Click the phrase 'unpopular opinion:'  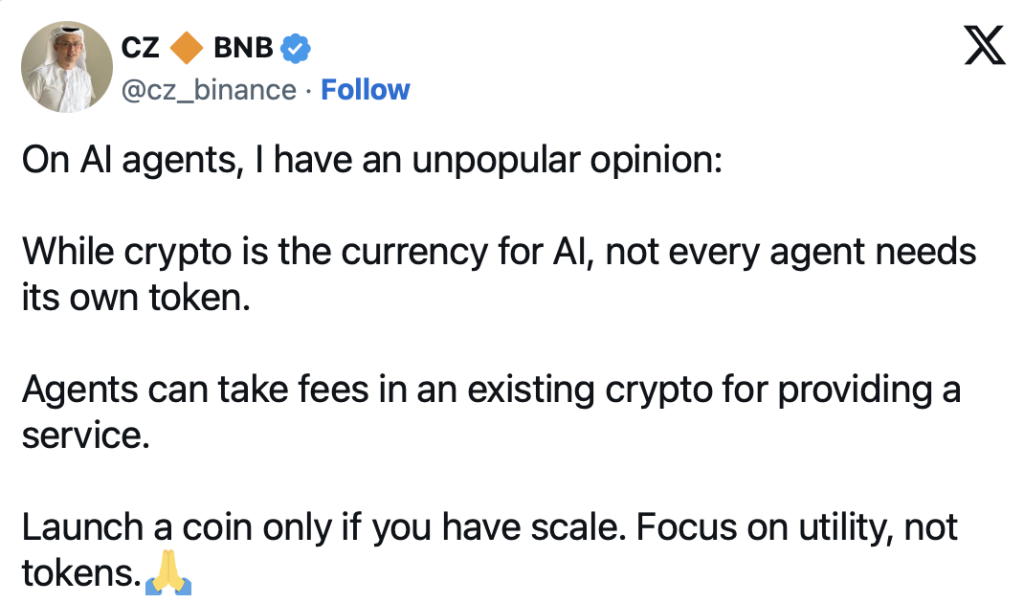click(x=567, y=159)
